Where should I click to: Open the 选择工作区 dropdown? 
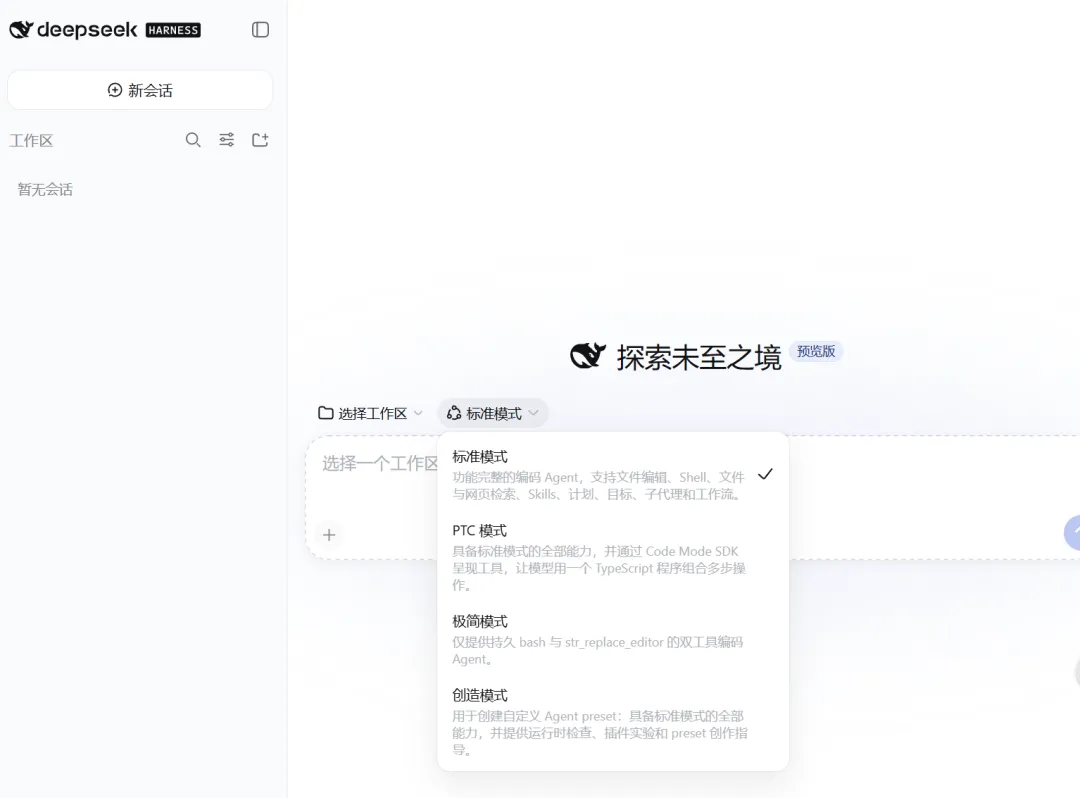click(x=371, y=413)
